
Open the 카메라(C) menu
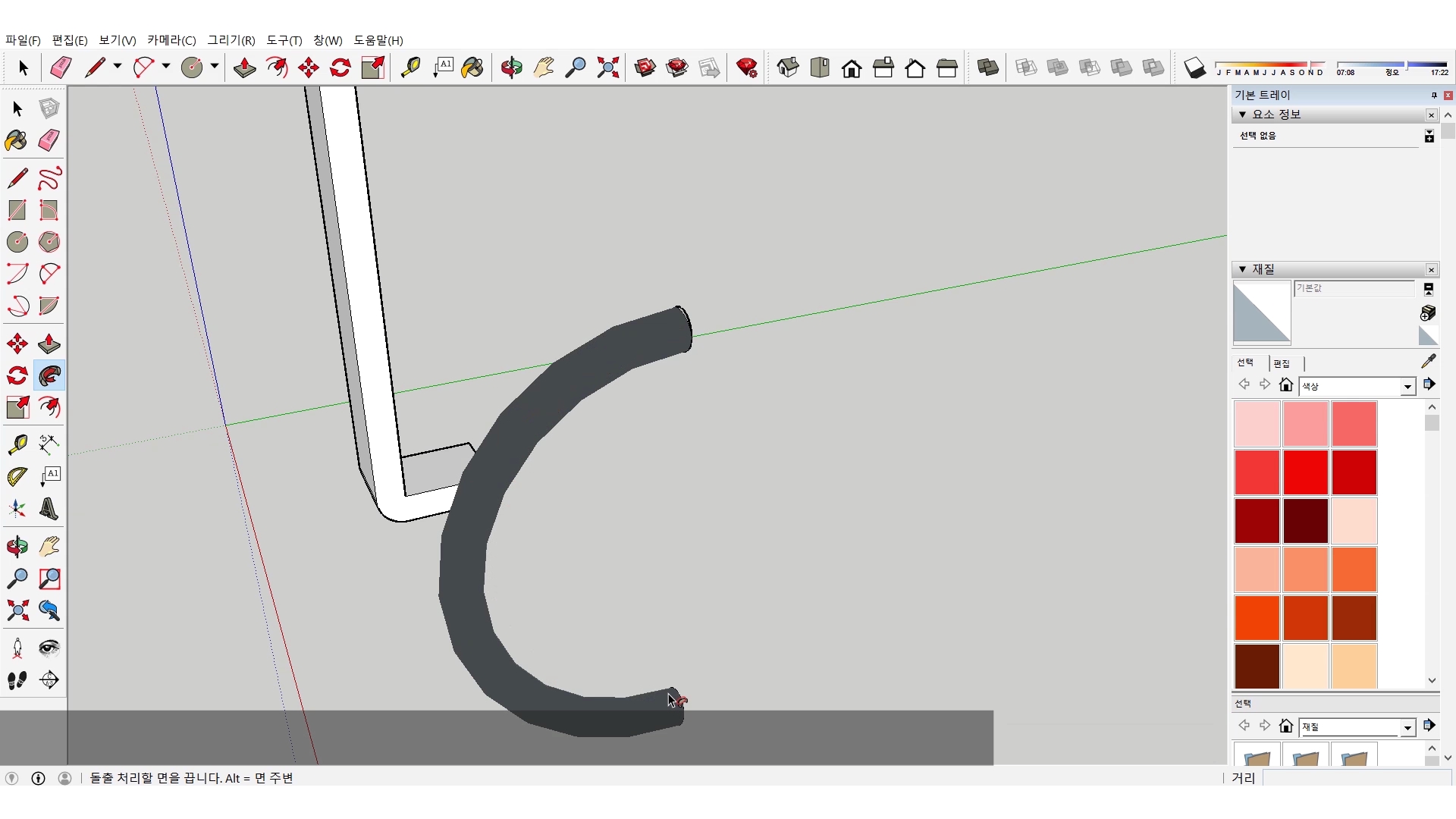[171, 40]
